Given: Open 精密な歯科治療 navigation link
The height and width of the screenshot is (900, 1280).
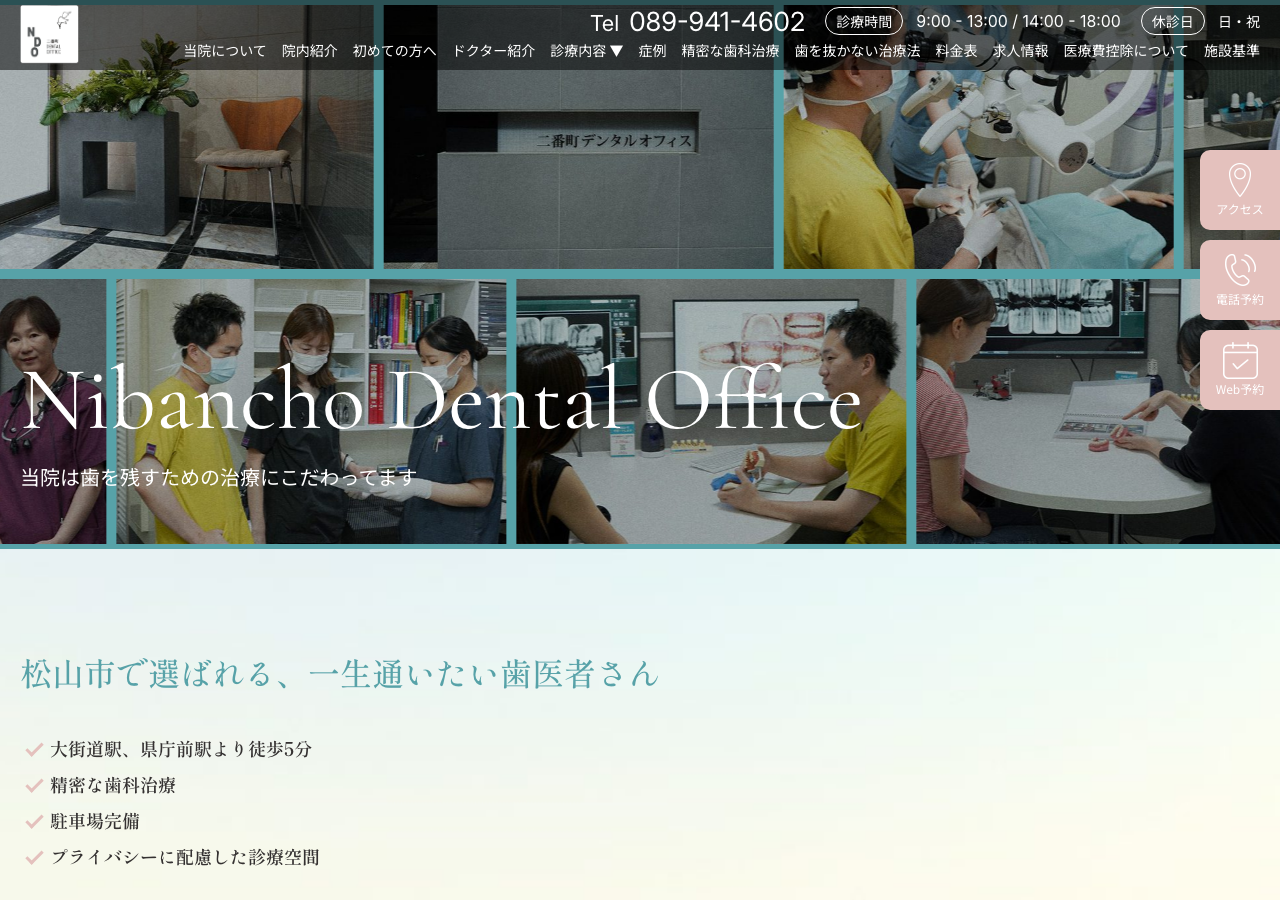Looking at the screenshot, I should (x=731, y=51).
